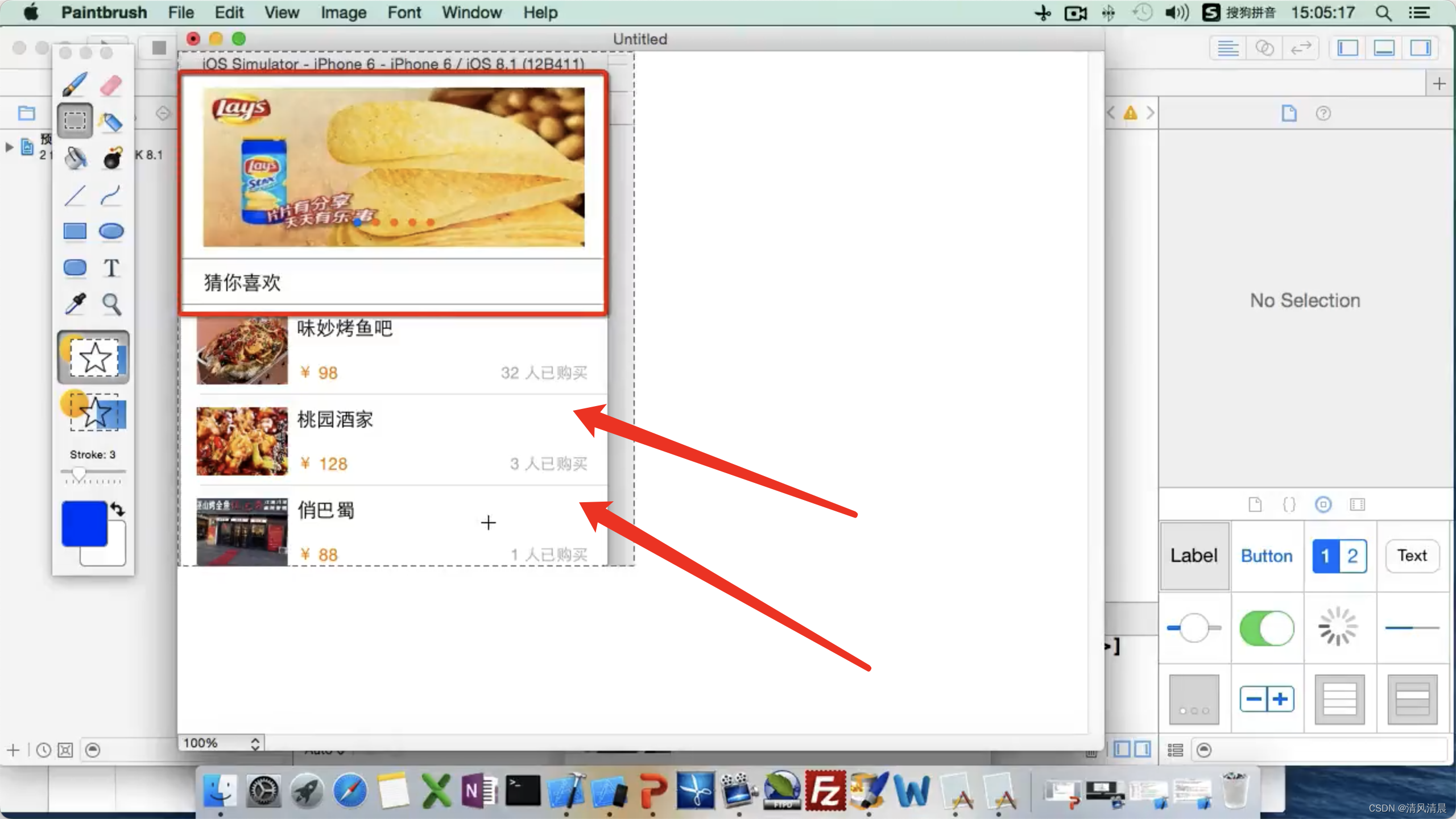Select the Text tab option

pyautogui.click(x=1410, y=555)
